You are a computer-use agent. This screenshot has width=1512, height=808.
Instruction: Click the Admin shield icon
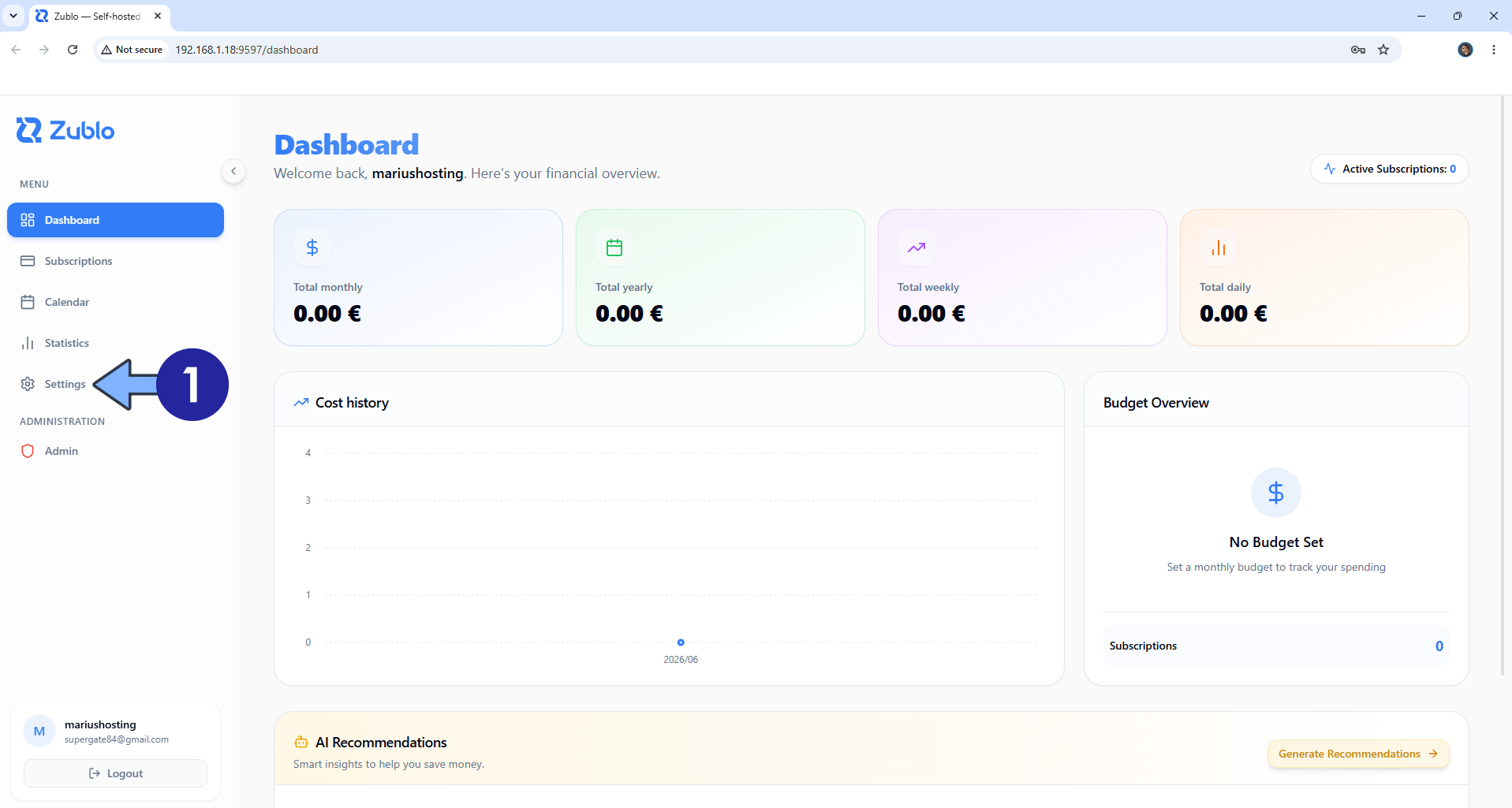28,451
